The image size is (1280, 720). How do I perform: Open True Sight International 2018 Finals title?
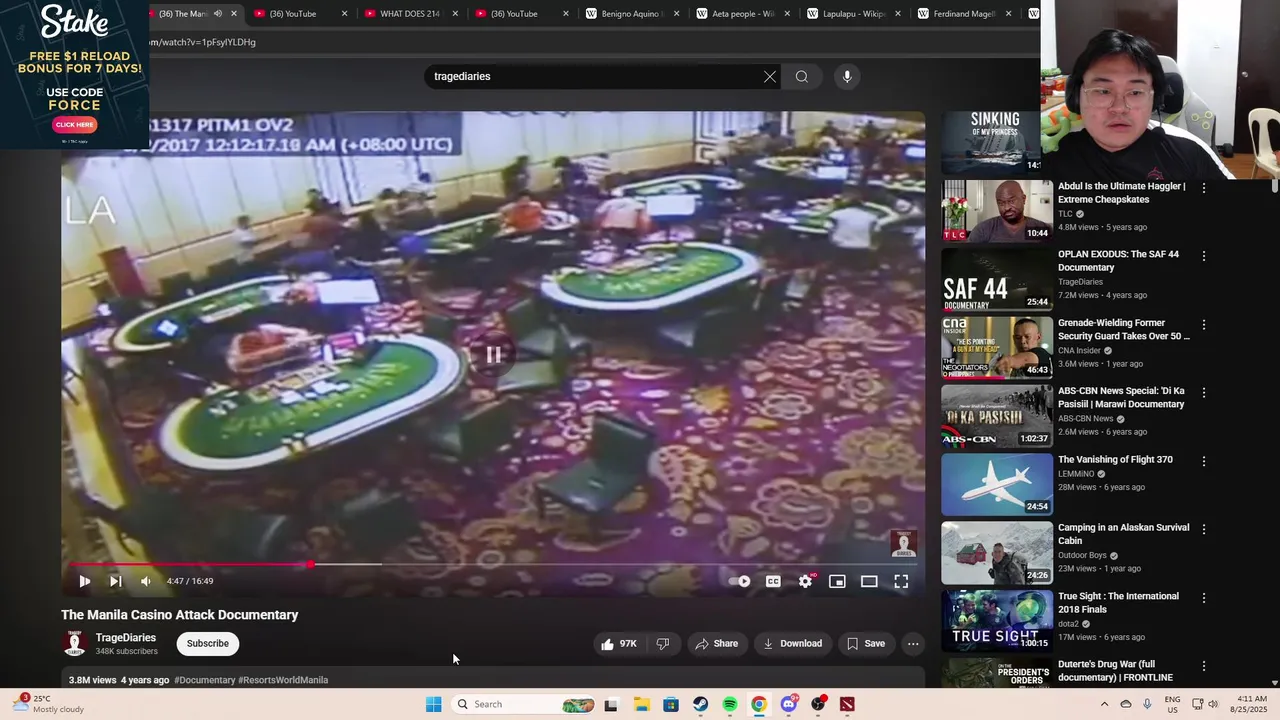click(x=1118, y=603)
